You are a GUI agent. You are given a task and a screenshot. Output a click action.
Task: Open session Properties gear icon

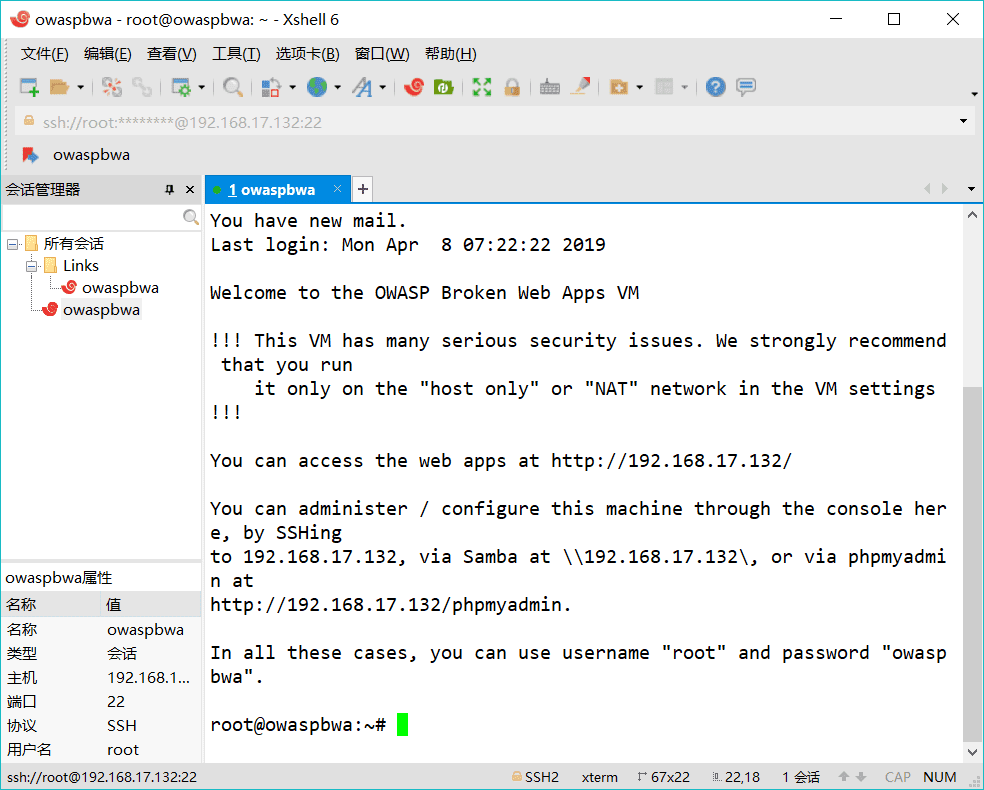point(181,87)
